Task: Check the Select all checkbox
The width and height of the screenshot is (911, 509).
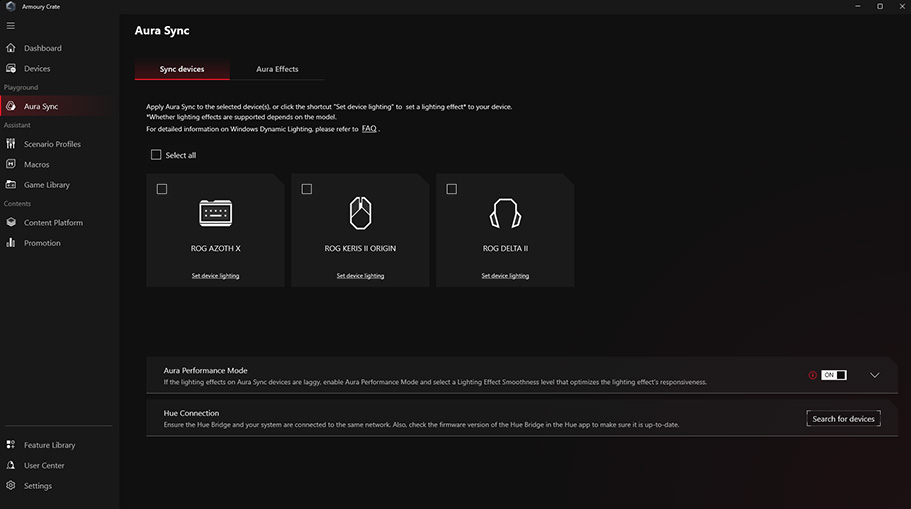Action: (x=156, y=155)
